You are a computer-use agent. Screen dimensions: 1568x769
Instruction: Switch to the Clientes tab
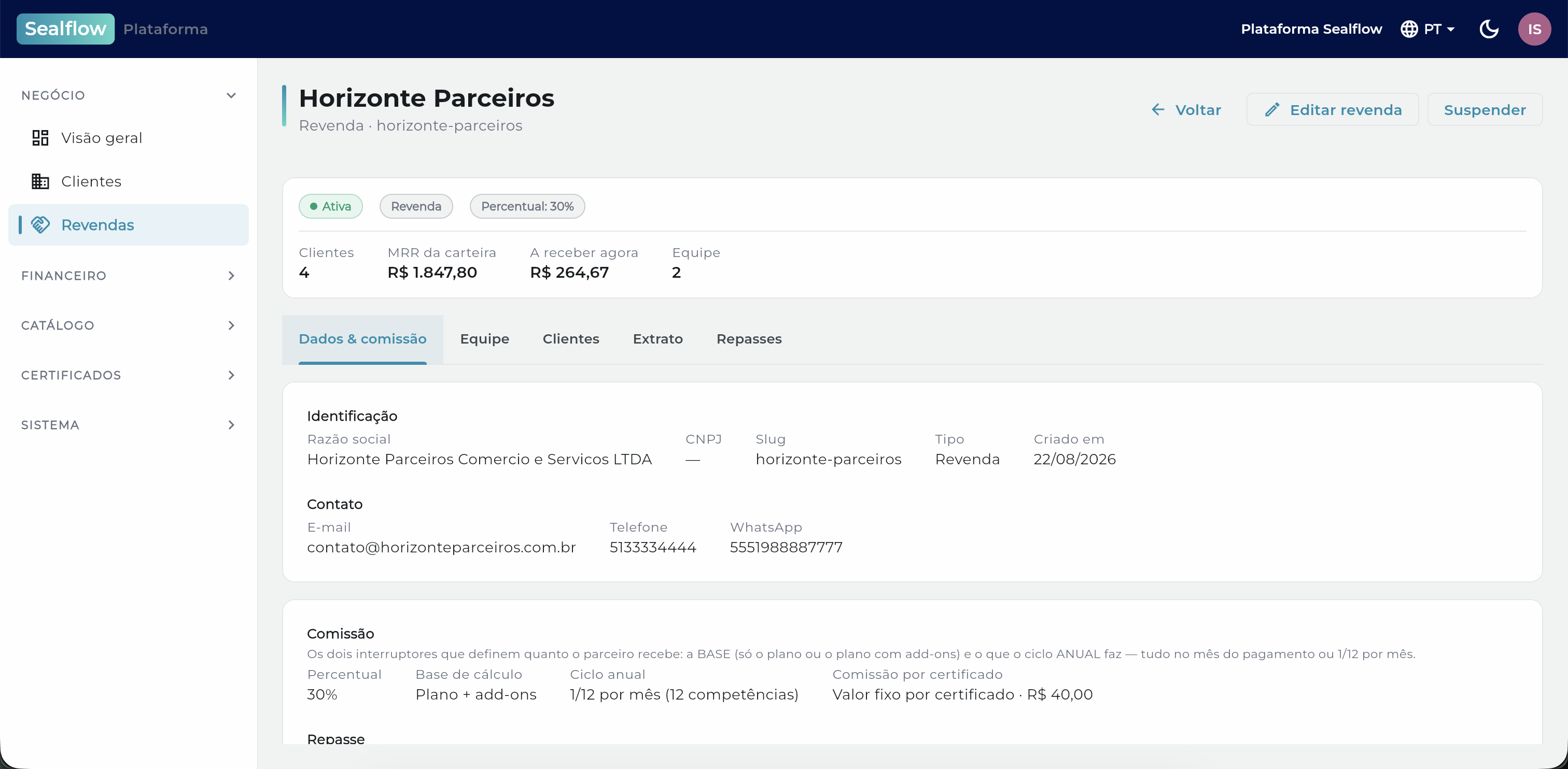[570, 339]
